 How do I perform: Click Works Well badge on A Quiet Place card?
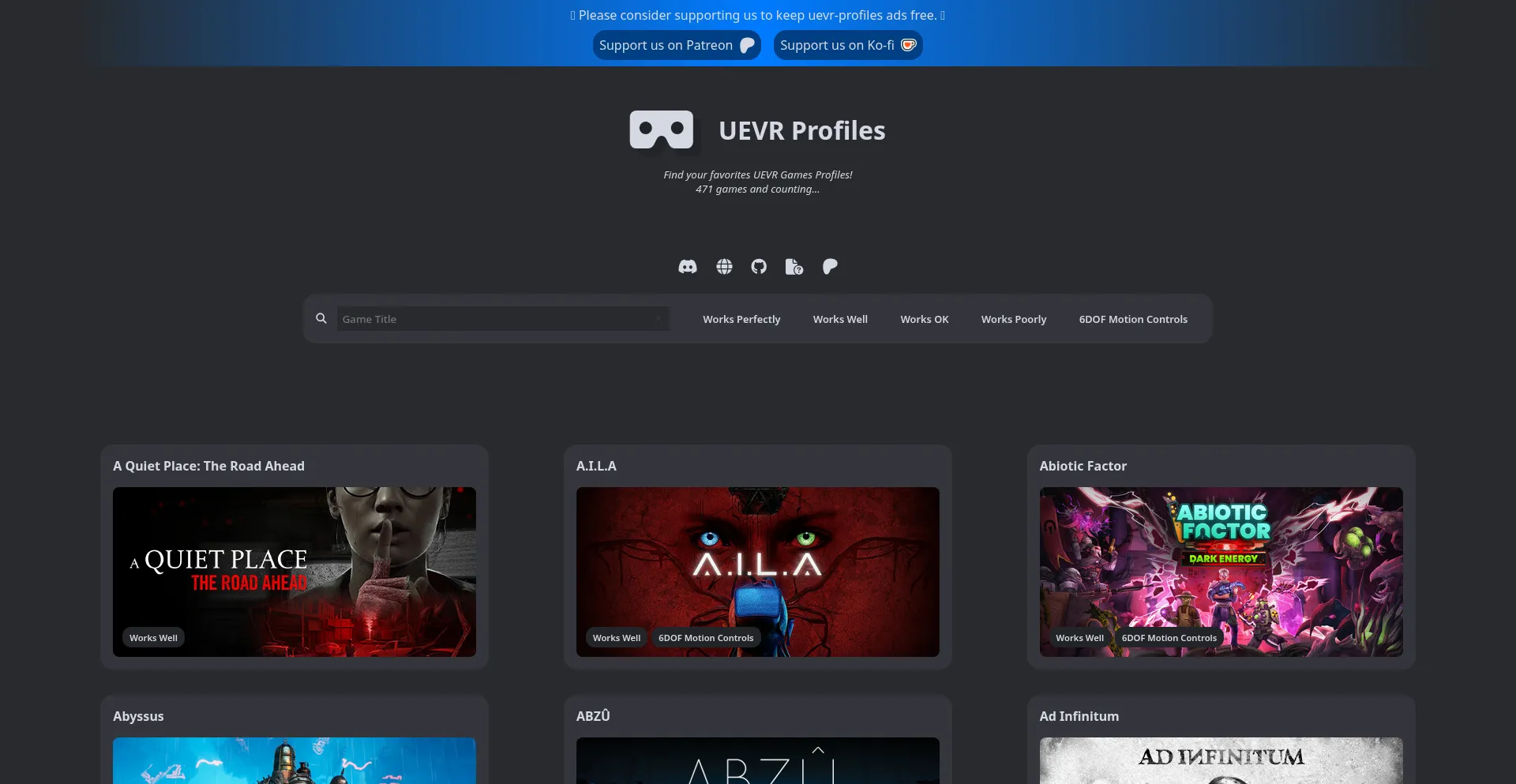click(153, 638)
